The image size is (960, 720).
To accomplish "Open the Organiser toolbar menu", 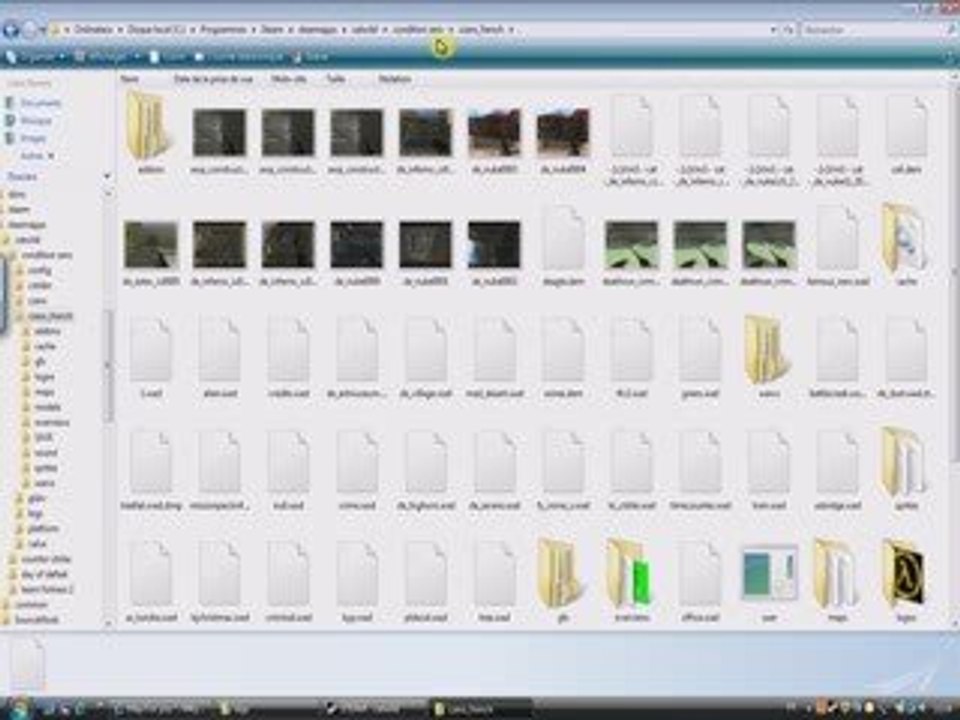I will click(x=34, y=57).
